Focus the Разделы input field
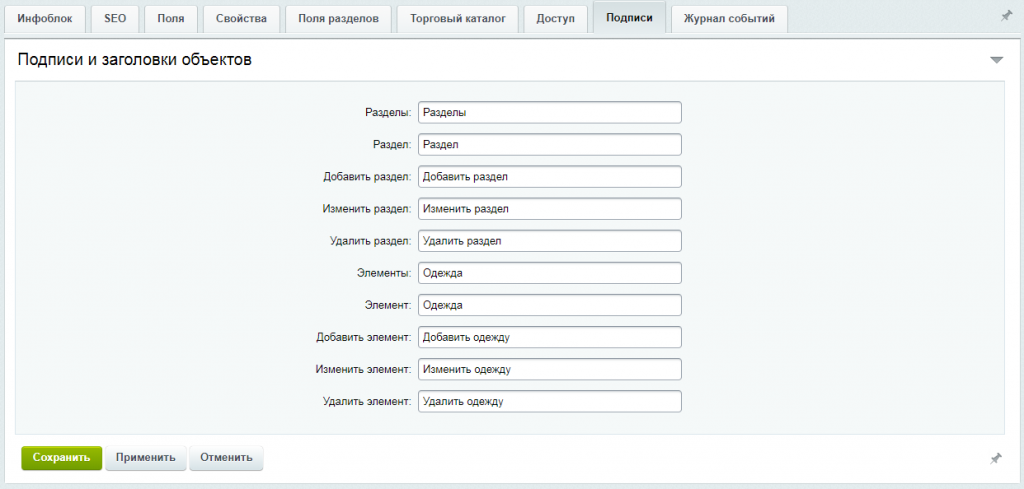The height and width of the screenshot is (489, 1024). tap(550, 112)
